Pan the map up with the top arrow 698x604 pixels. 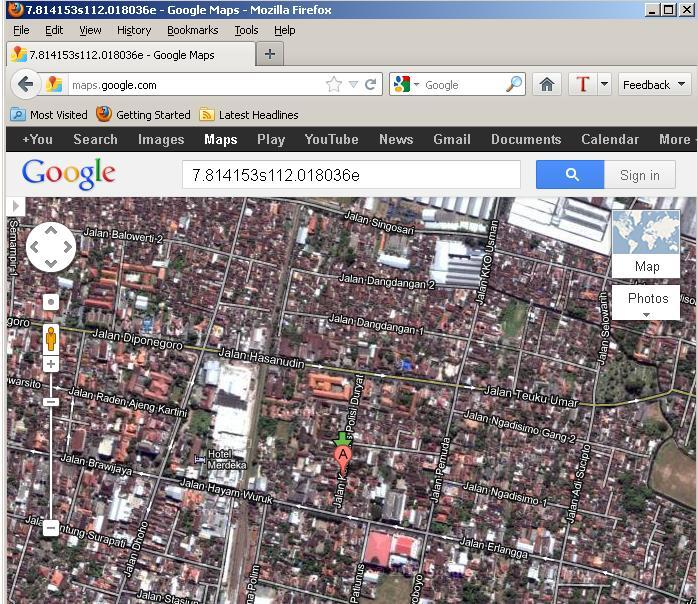coord(51,231)
